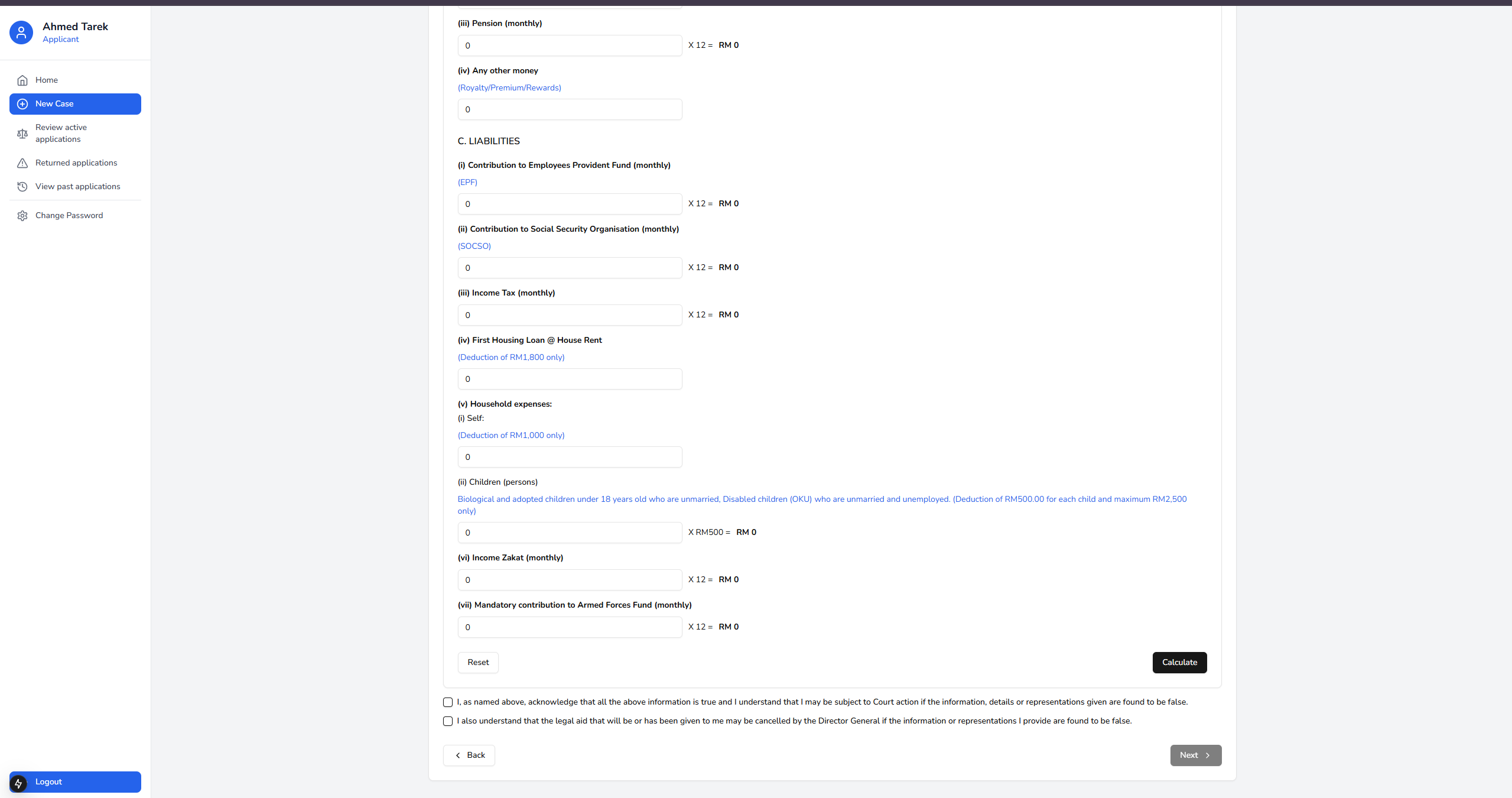Click the Children (persons) number field

tap(570, 533)
